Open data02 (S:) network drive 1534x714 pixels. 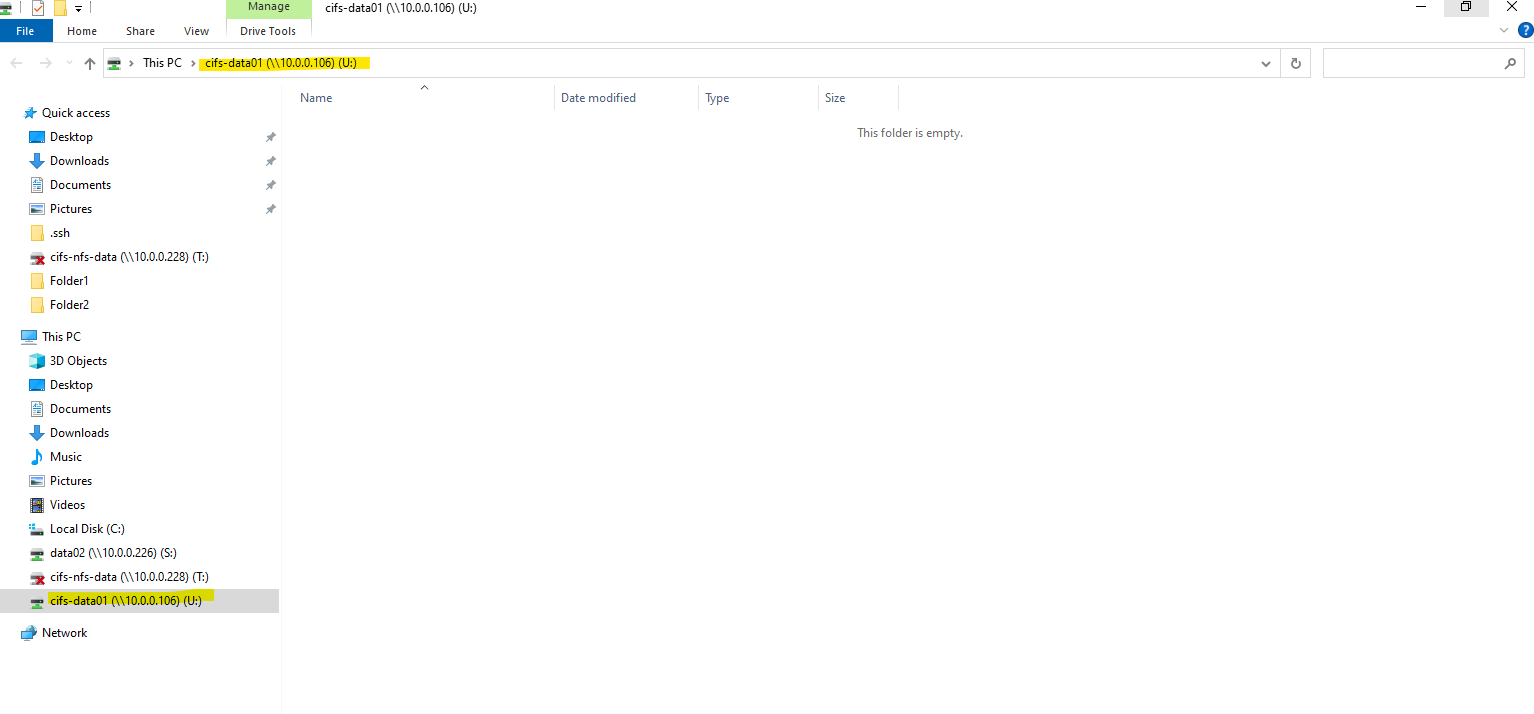click(113, 553)
